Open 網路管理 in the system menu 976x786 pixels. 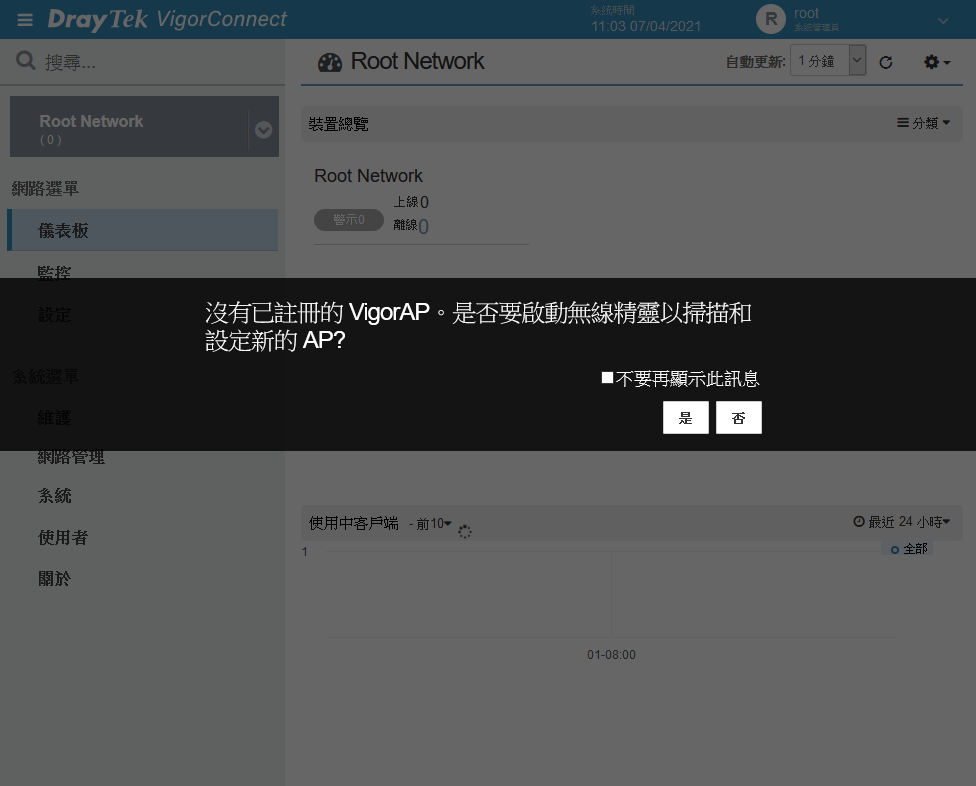coord(71,457)
